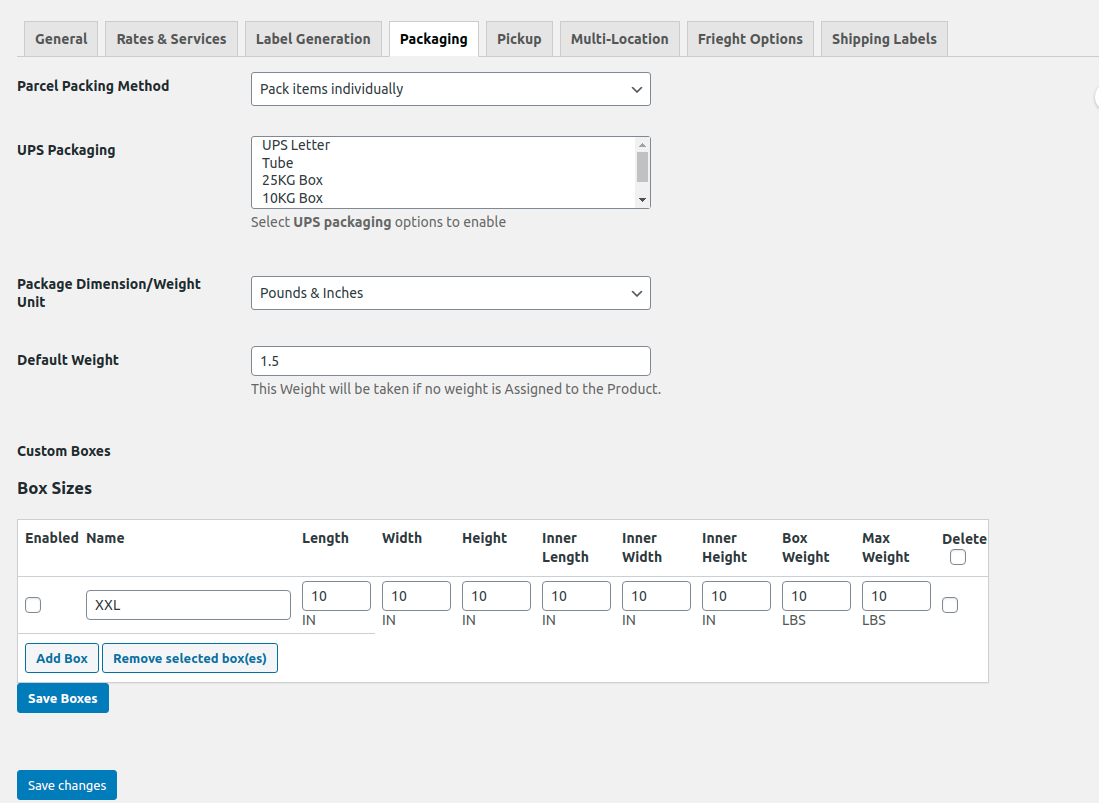Tick the Delete checkbox in XXL row
This screenshot has height=803, width=1099.
click(950, 605)
